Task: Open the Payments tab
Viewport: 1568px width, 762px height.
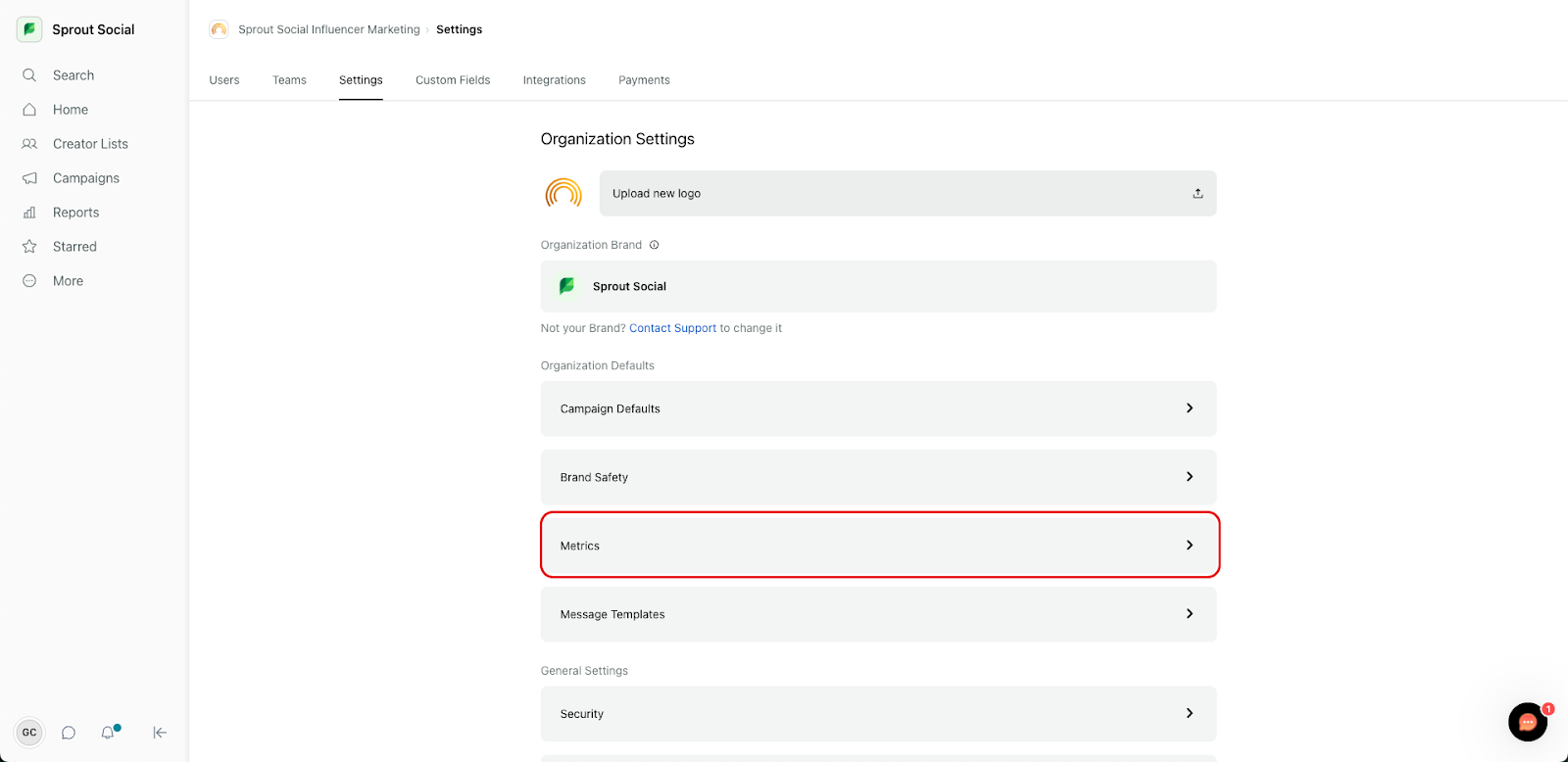Action: tap(644, 80)
